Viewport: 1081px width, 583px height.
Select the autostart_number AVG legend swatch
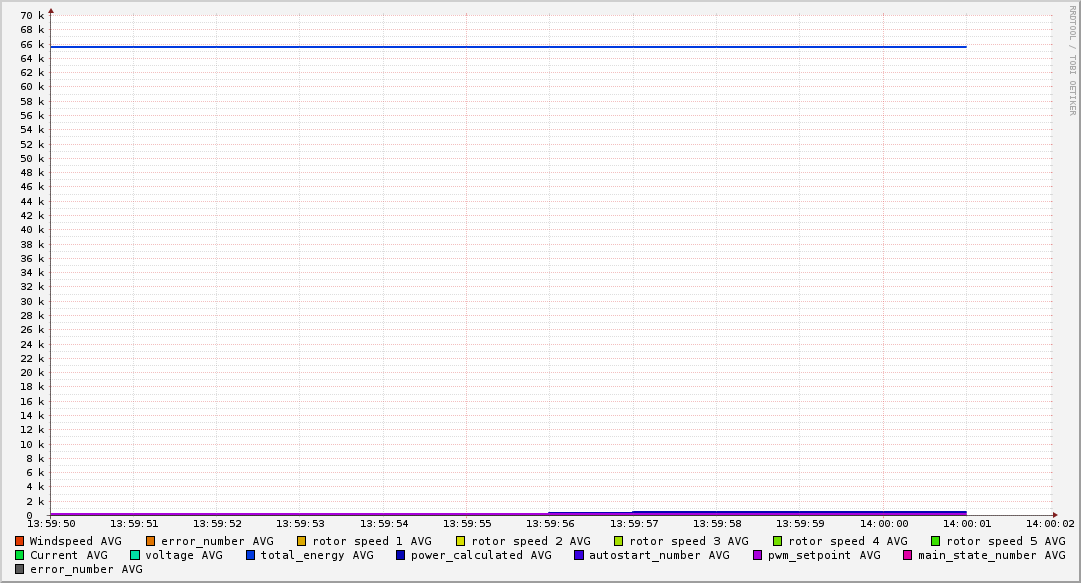click(579, 555)
